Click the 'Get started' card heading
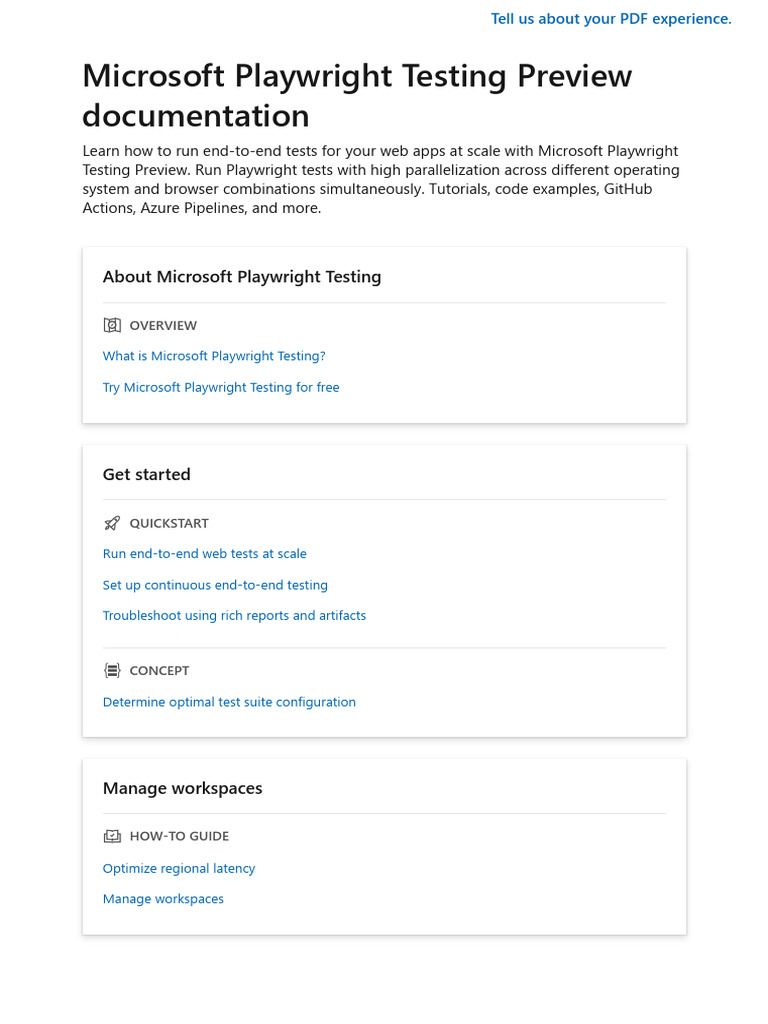Screen dimensions: 768x1024 146,474
